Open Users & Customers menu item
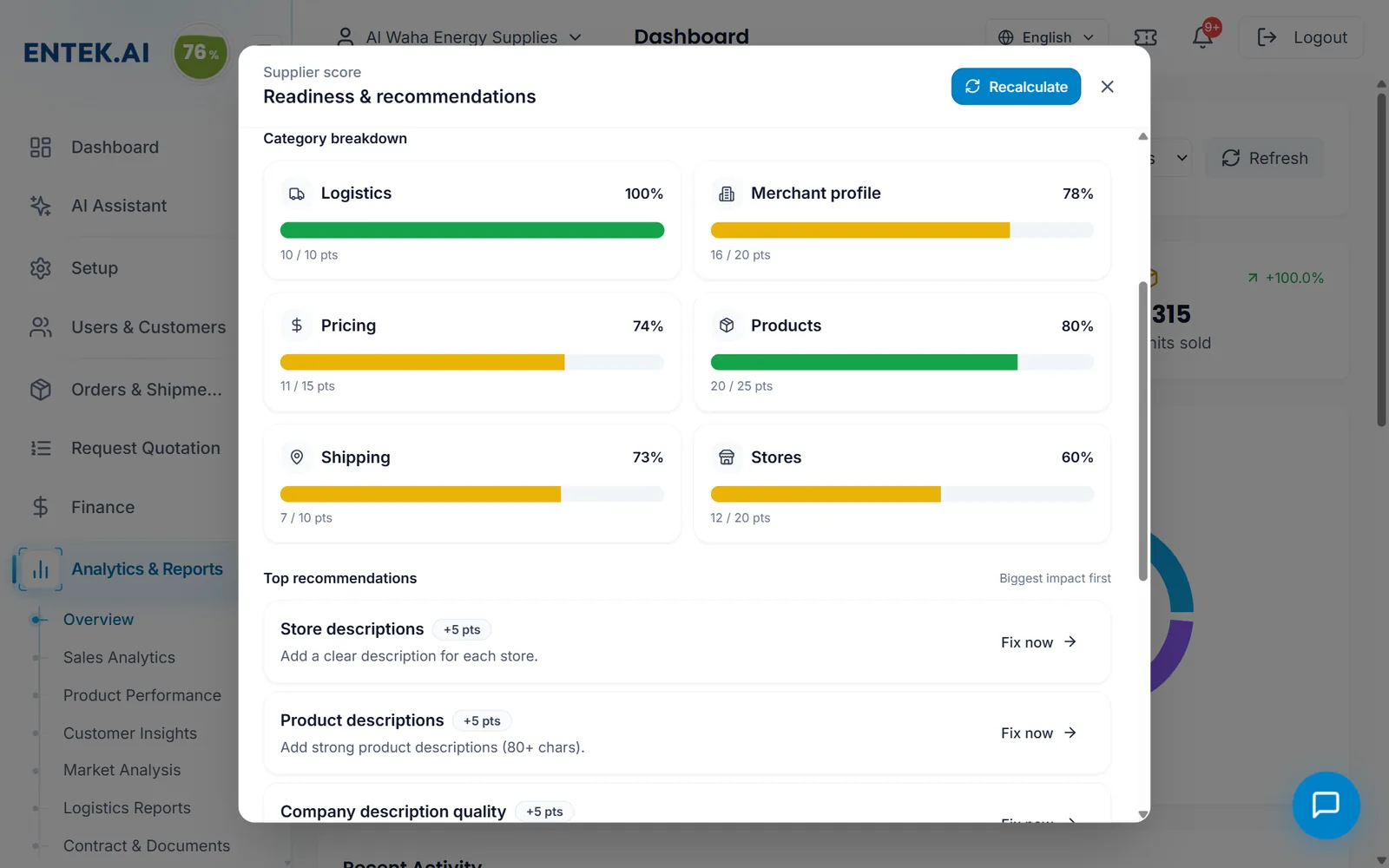 tap(148, 327)
